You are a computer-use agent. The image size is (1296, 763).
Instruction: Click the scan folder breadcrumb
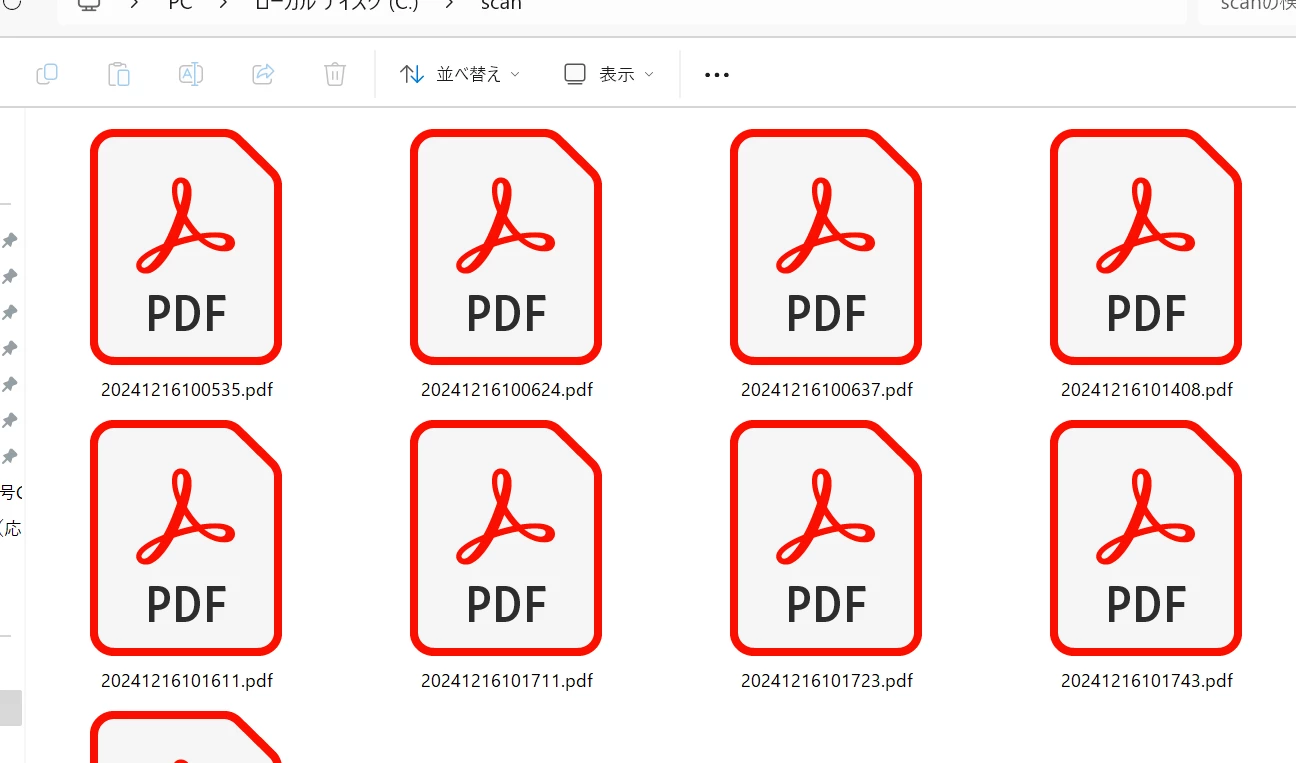tap(501, 5)
